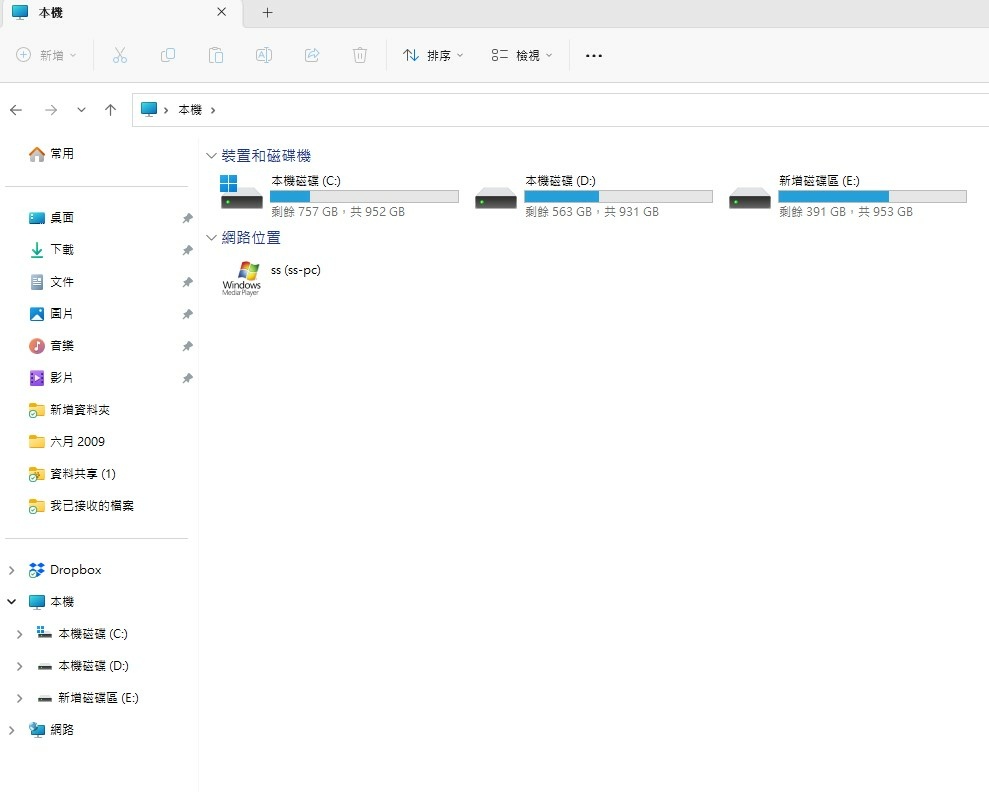Screen dimensions: 989x792
Task: Select 新增磁碟區 (E:) label in the sidebar tree
Action: point(98,698)
